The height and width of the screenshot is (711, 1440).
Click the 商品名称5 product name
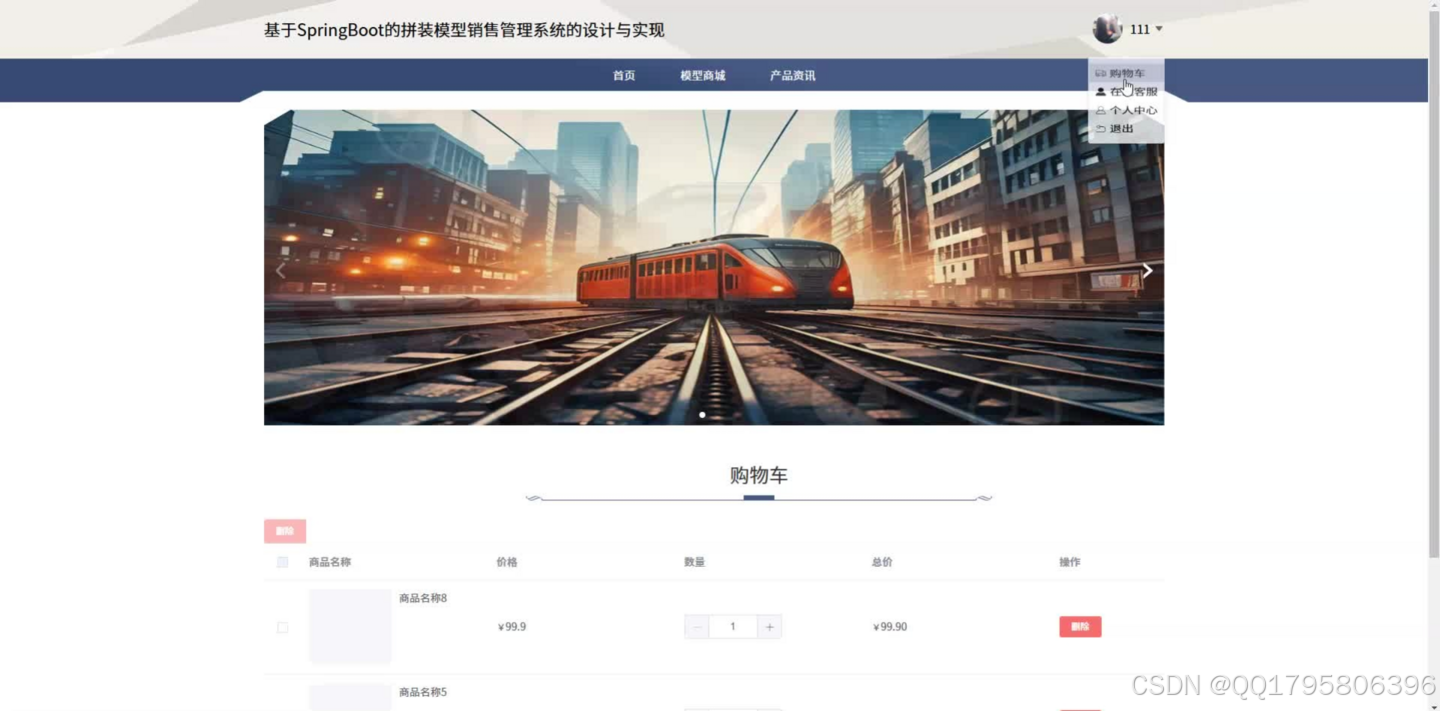click(423, 692)
